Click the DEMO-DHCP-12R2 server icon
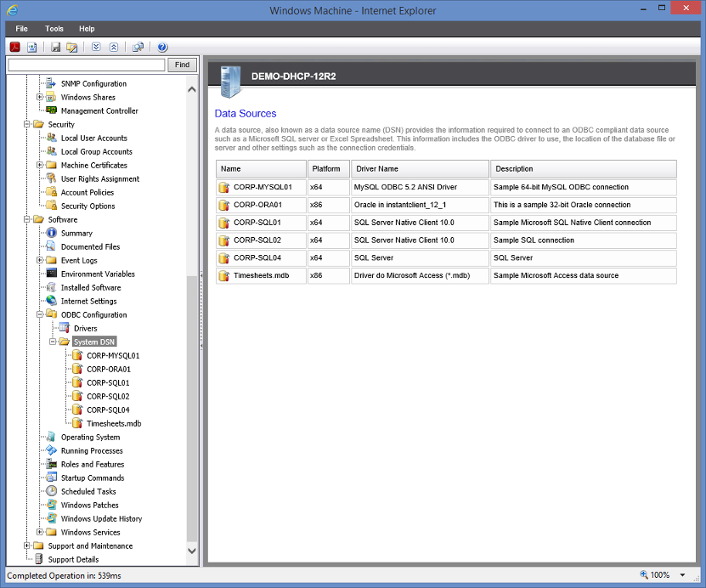This screenshot has width=706, height=588. tap(231, 82)
